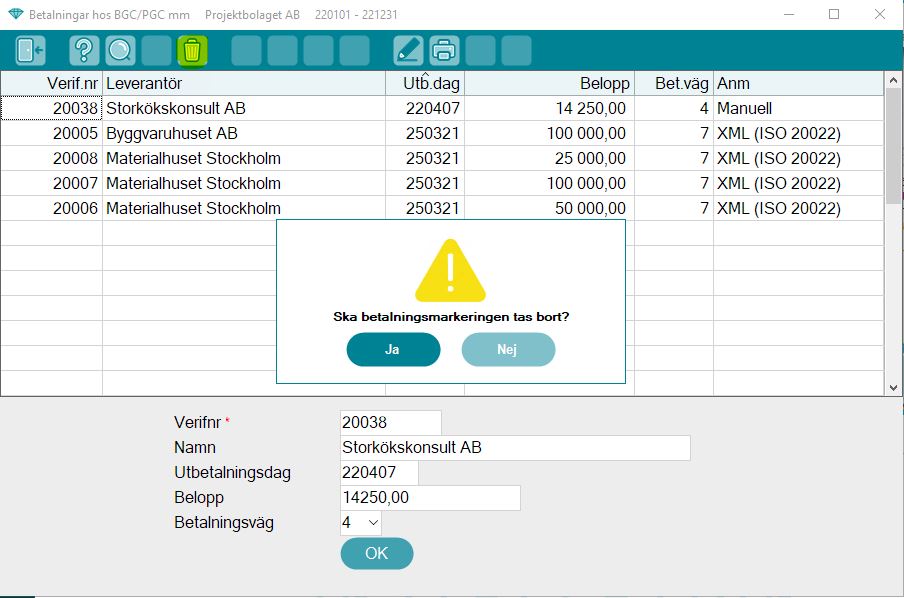The height and width of the screenshot is (598, 904).
Task: Select verification number 20007 cell
Action: tap(51, 183)
